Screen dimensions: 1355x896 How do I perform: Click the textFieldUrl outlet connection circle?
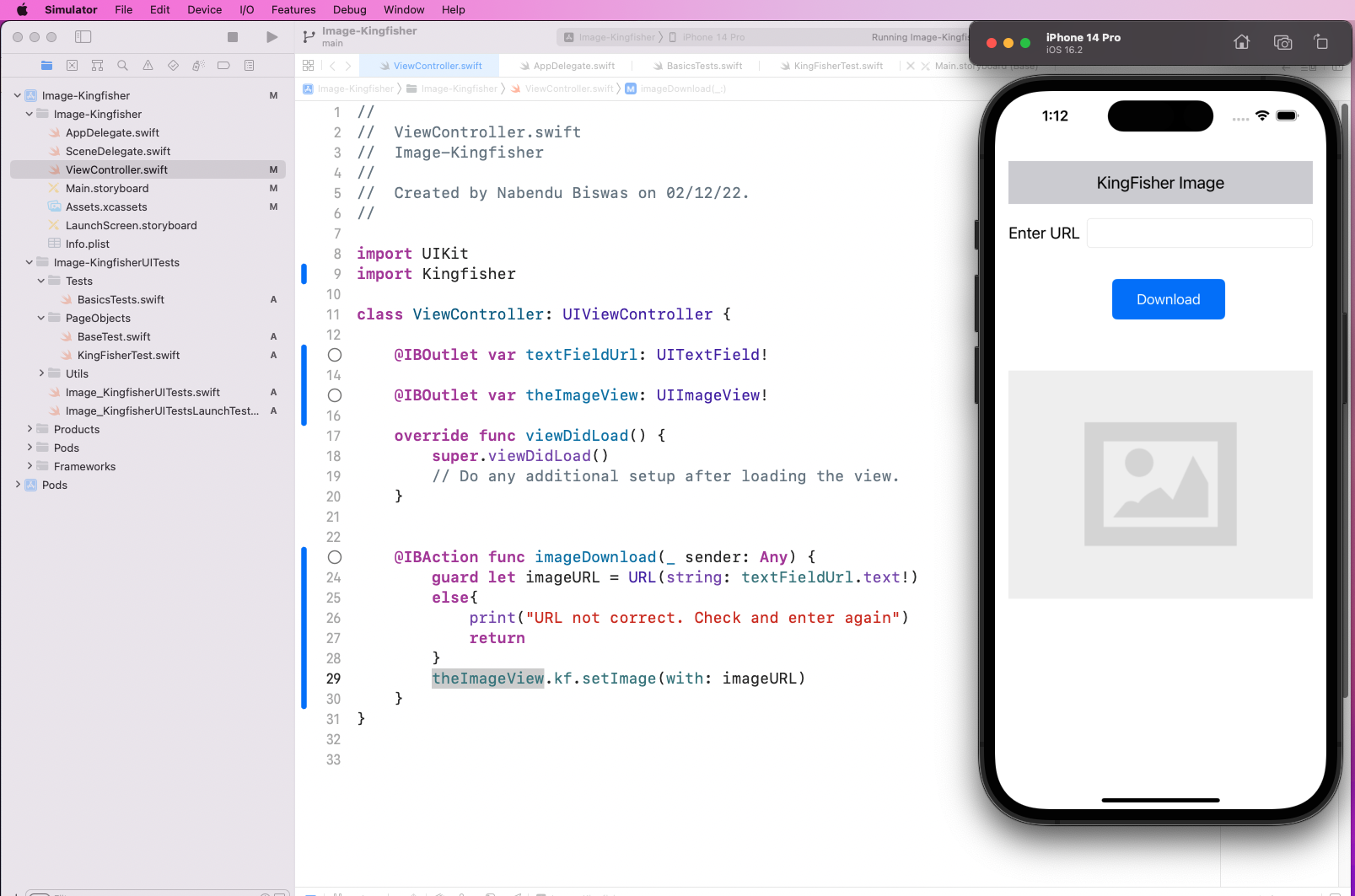coord(335,355)
